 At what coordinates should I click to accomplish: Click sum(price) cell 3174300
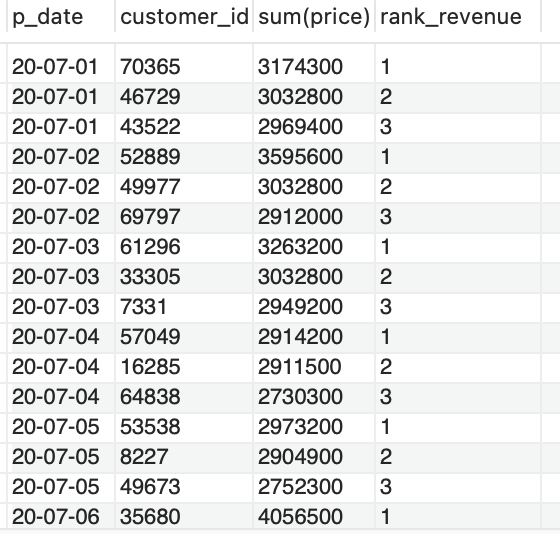[314, 67]
